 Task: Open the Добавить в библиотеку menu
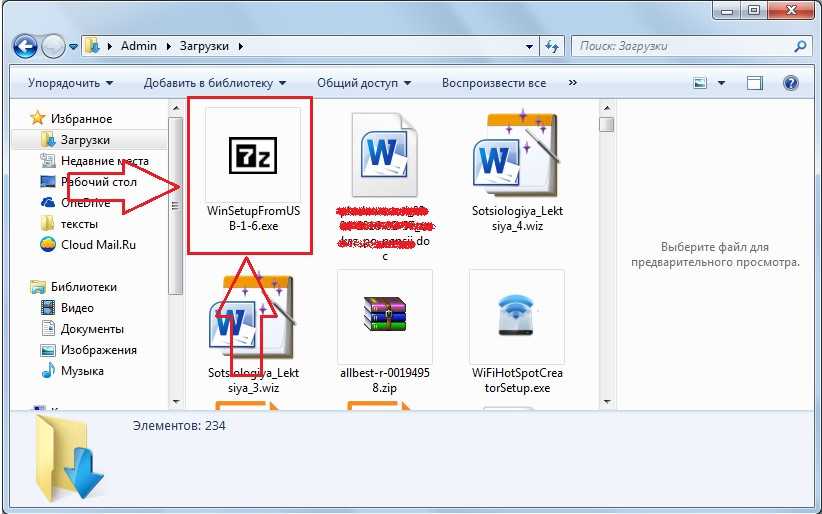click(215, 83)
